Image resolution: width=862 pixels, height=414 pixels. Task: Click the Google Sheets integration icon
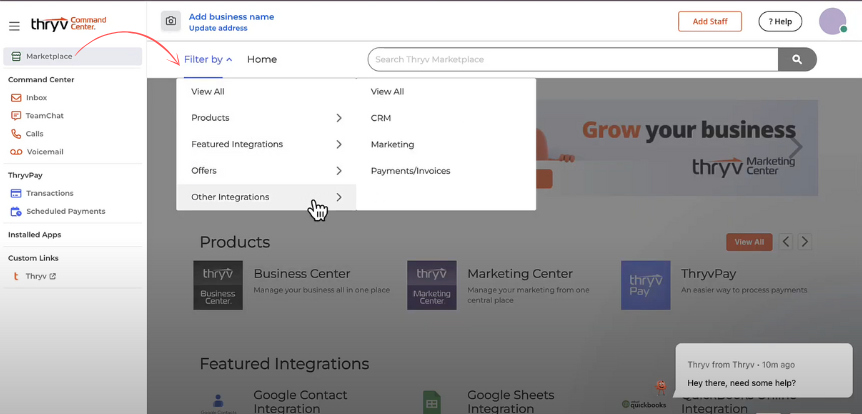pyautogui.click(x=432, y=402)
